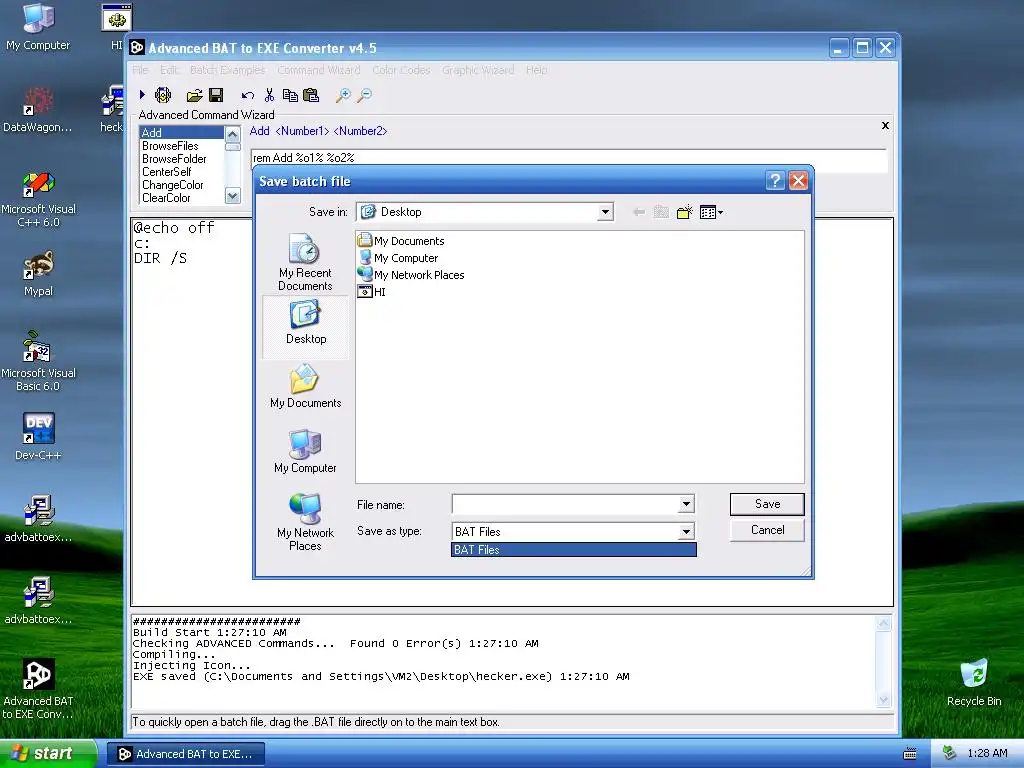Select ClearColor in the command list
Image resolution: width=1024 pixels, height=768 pixels.
coord(182,198)
